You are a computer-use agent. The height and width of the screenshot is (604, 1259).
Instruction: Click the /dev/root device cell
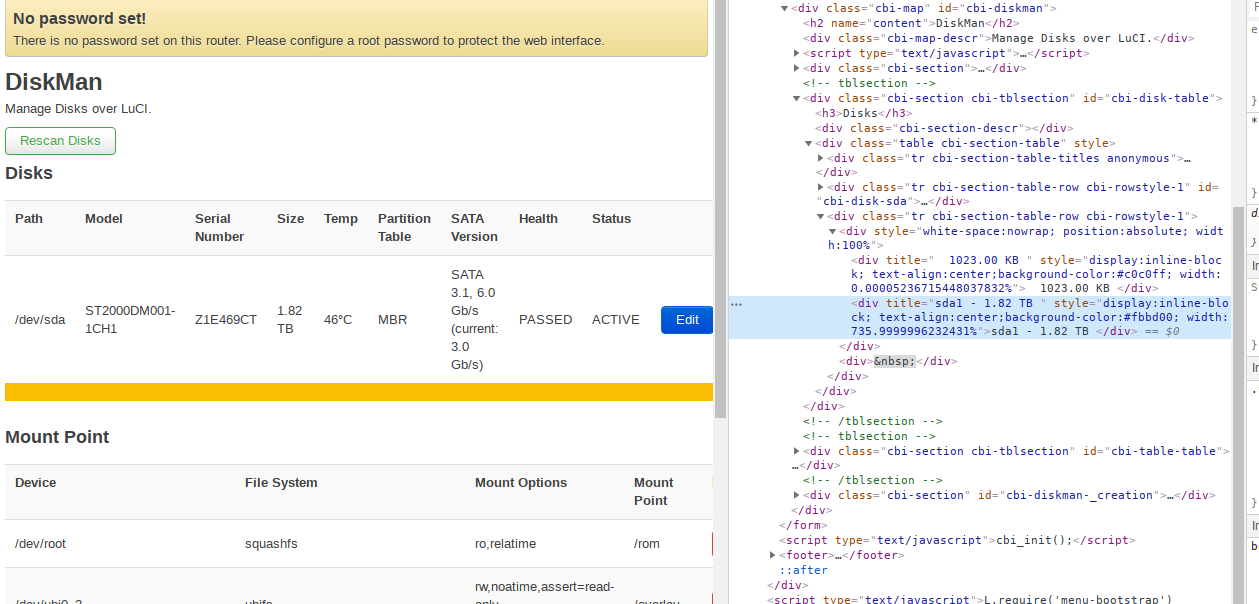[x=40, y=544]
